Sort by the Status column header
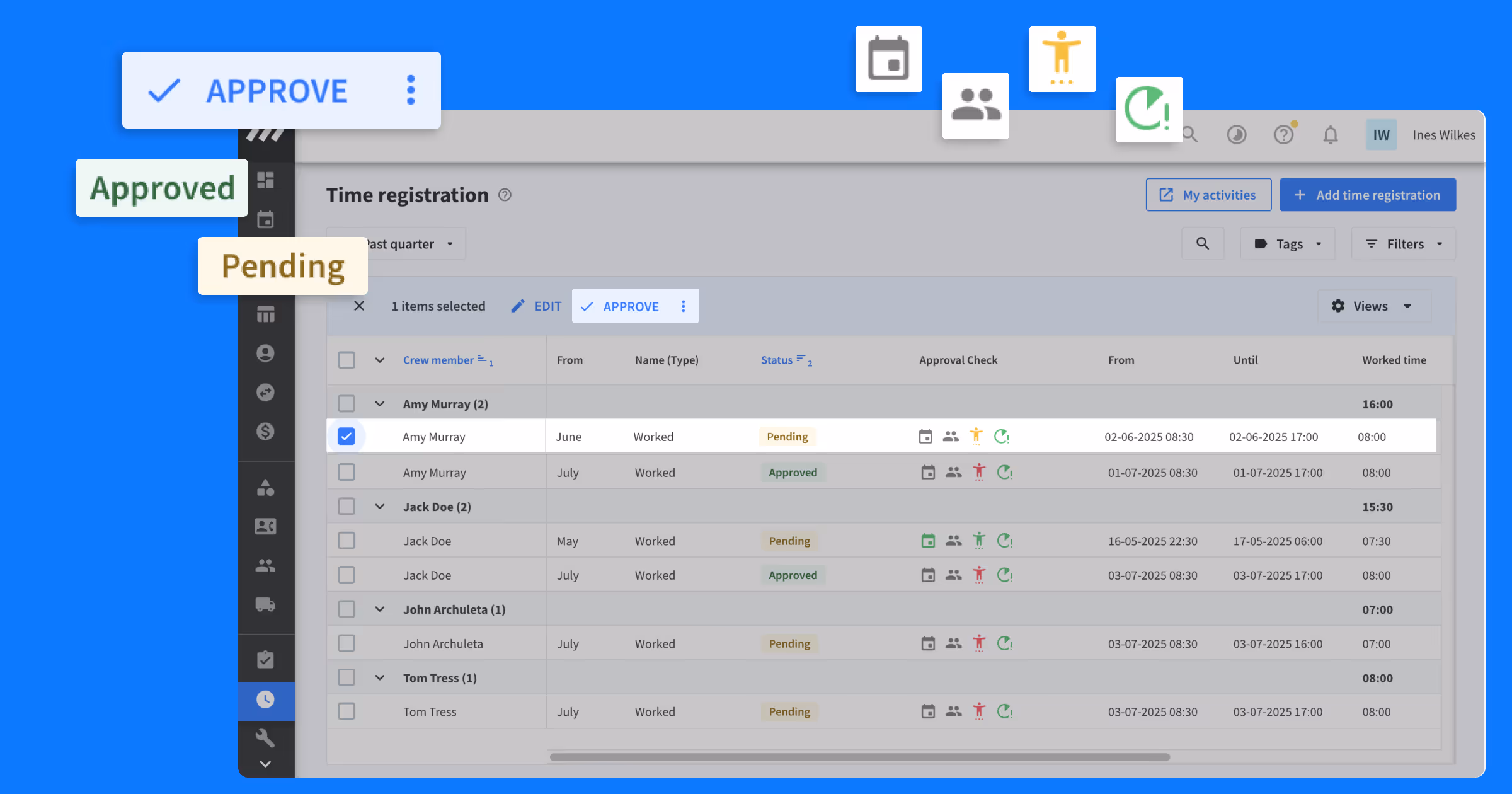This screenshot has width=1512, height=794. pos(777,360)
